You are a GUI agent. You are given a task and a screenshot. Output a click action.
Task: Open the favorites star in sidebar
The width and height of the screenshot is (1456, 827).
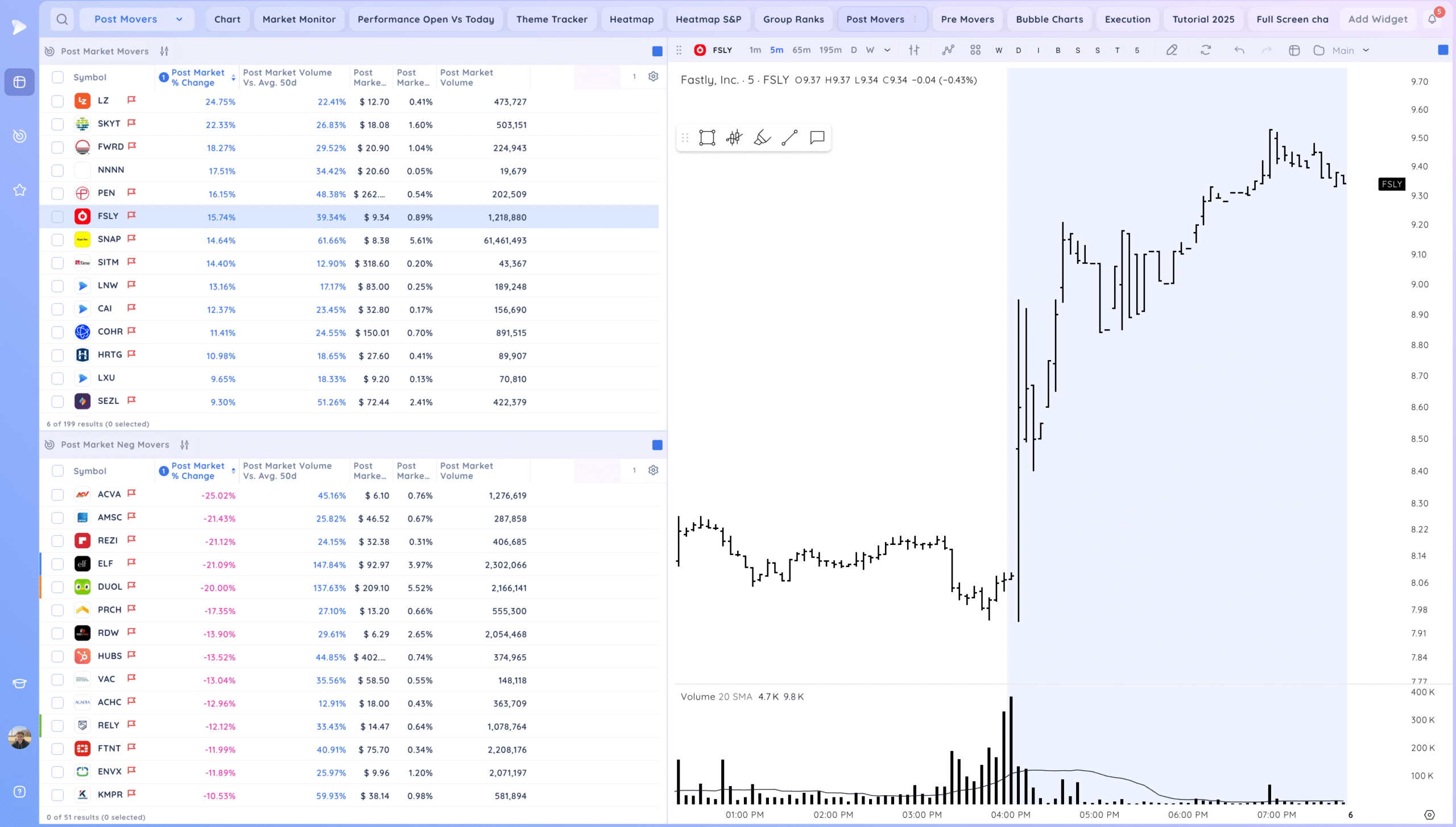(x=19, y=190)
